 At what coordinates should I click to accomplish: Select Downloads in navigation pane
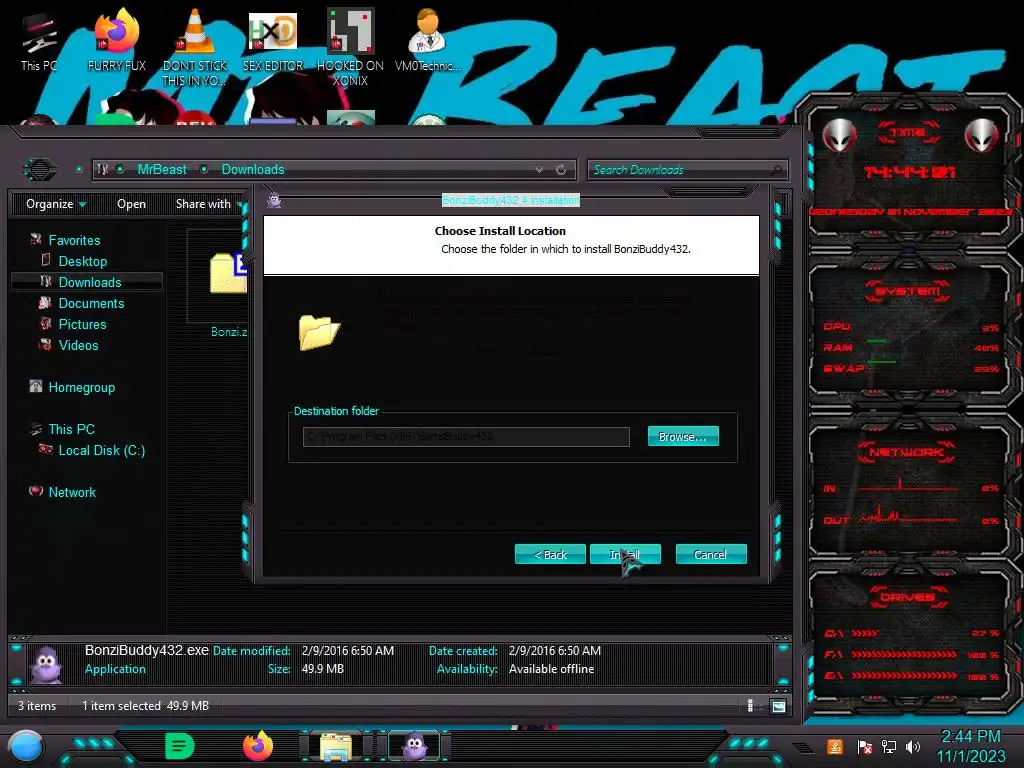tap(90, 282)
